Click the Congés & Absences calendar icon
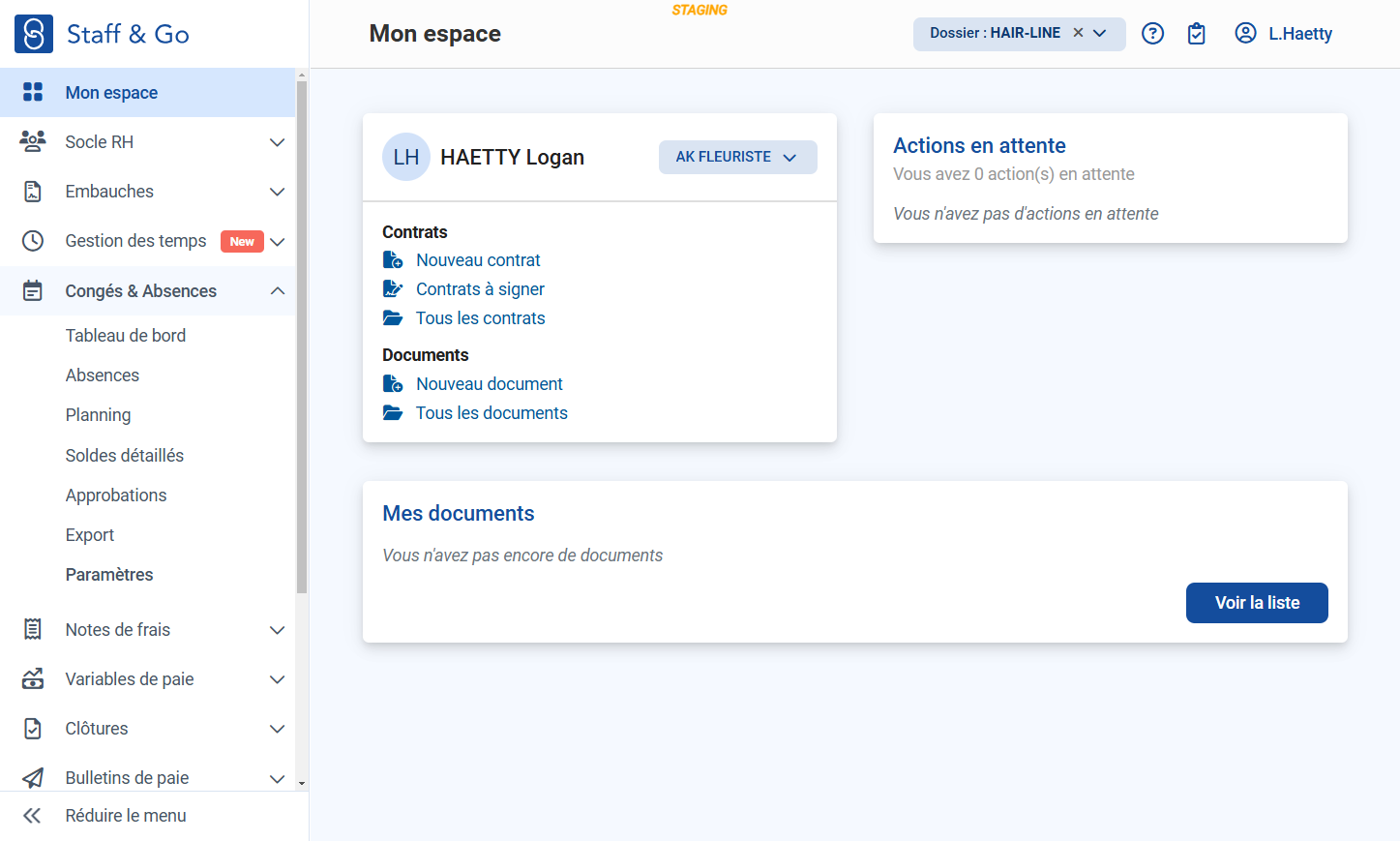Image resolution: width=1400 pixels, height=841 pixels. tap(33, 290)
